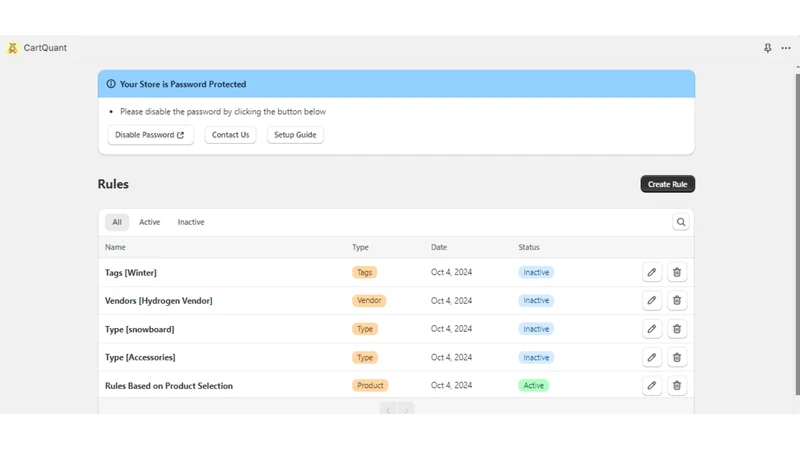The image size is (800, 450).
Task: Click the page vertical scrollbar
Action: [x=797, y=234]
